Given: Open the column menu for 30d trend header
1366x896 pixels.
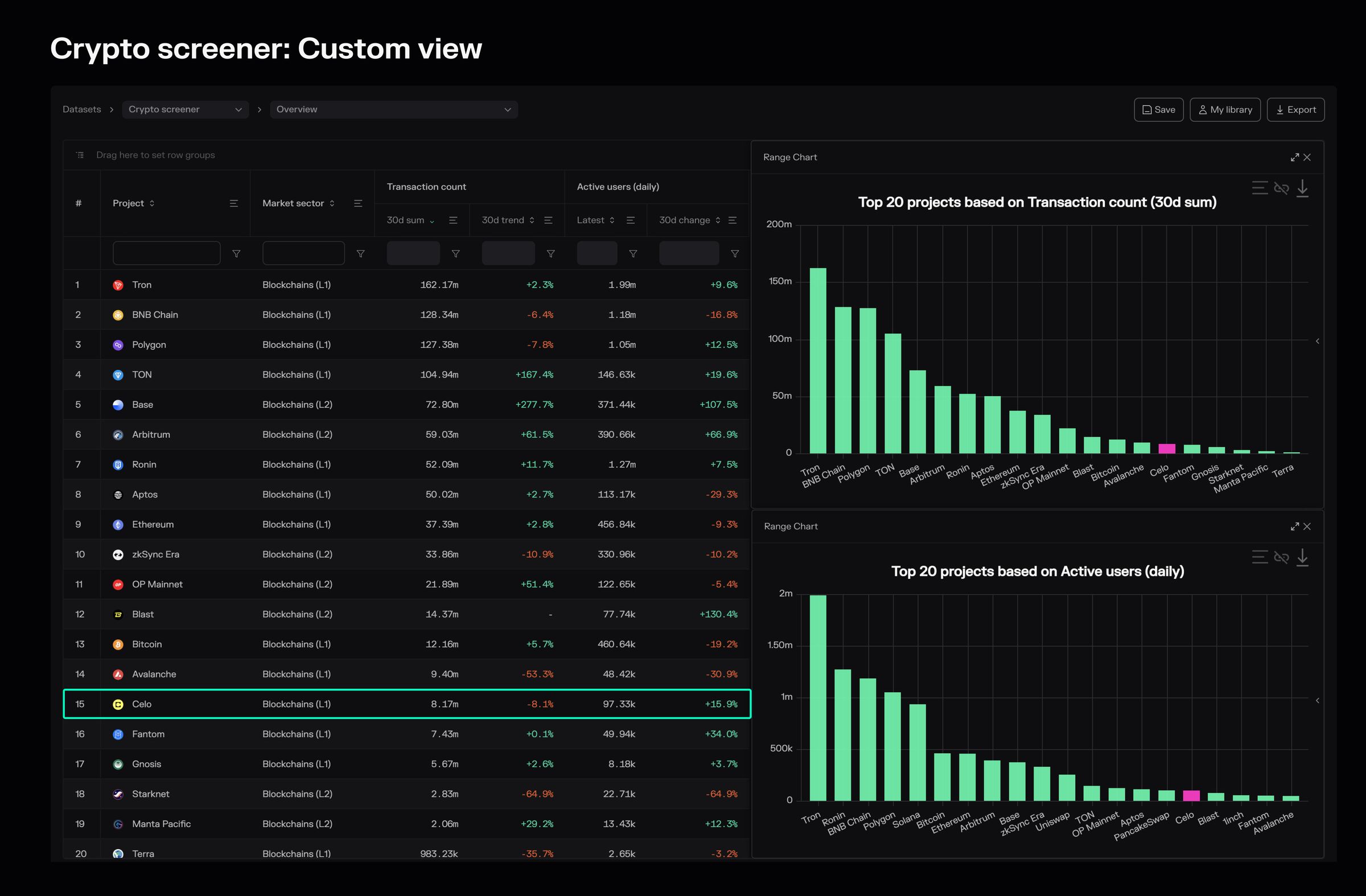Looking at the screenshot, I should click(x=548, y=220).
